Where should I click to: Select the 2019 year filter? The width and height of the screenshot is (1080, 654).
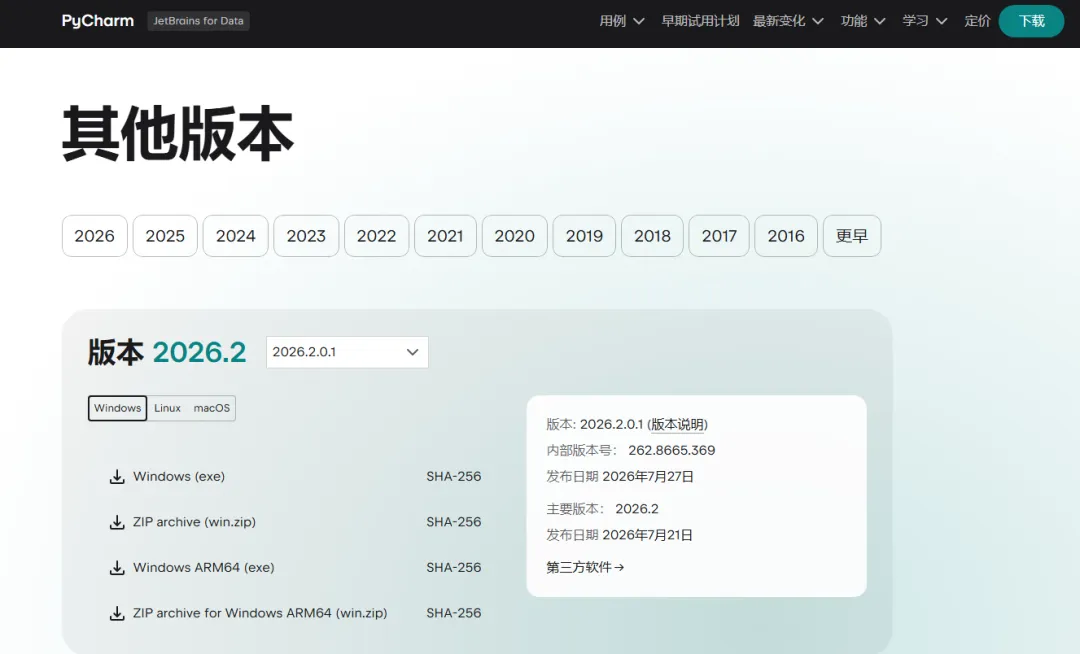pyautogui.click(x=584, y=236)
